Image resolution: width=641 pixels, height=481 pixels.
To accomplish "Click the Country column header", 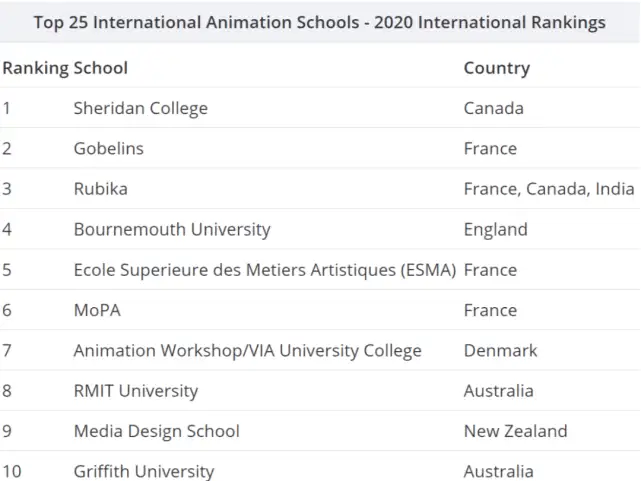I will [496, 68].
